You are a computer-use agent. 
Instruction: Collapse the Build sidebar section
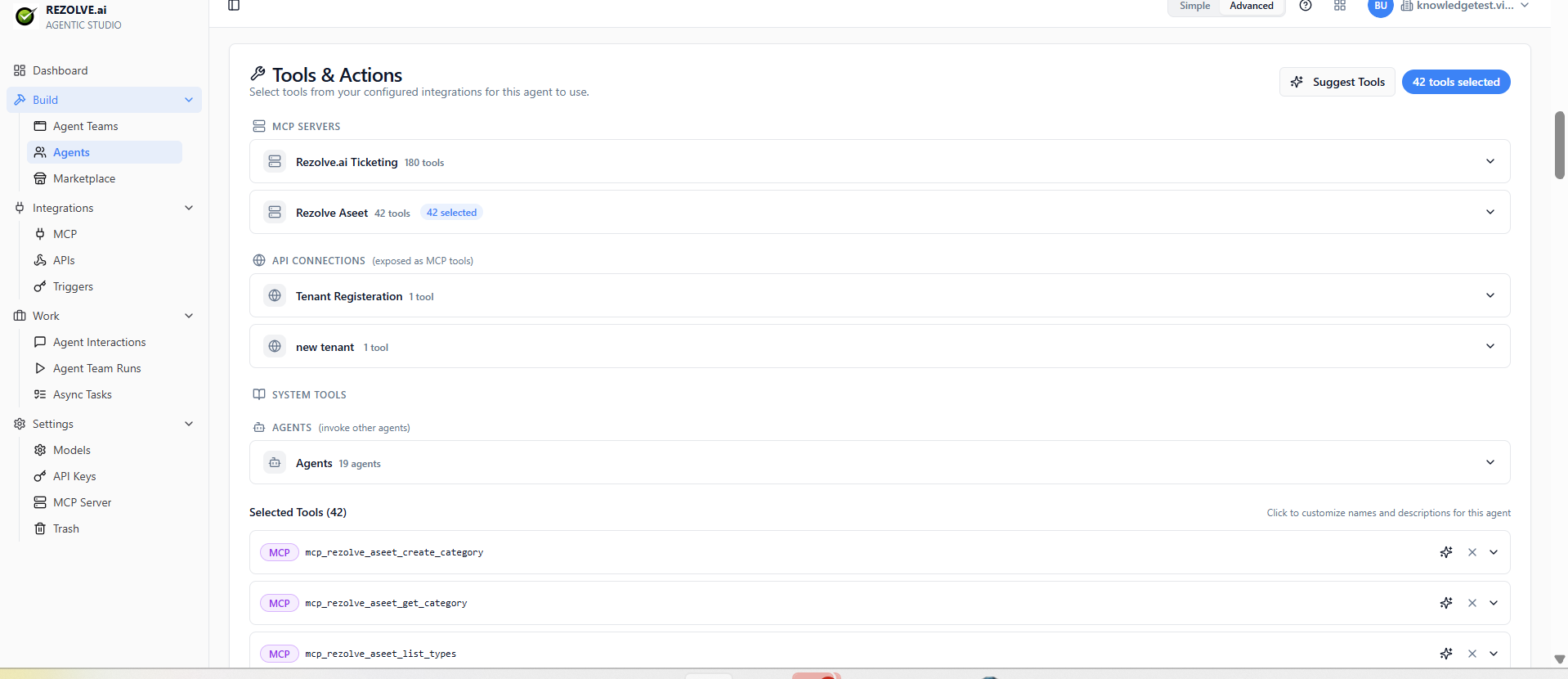pyautogui.click(x=189, y=100)
